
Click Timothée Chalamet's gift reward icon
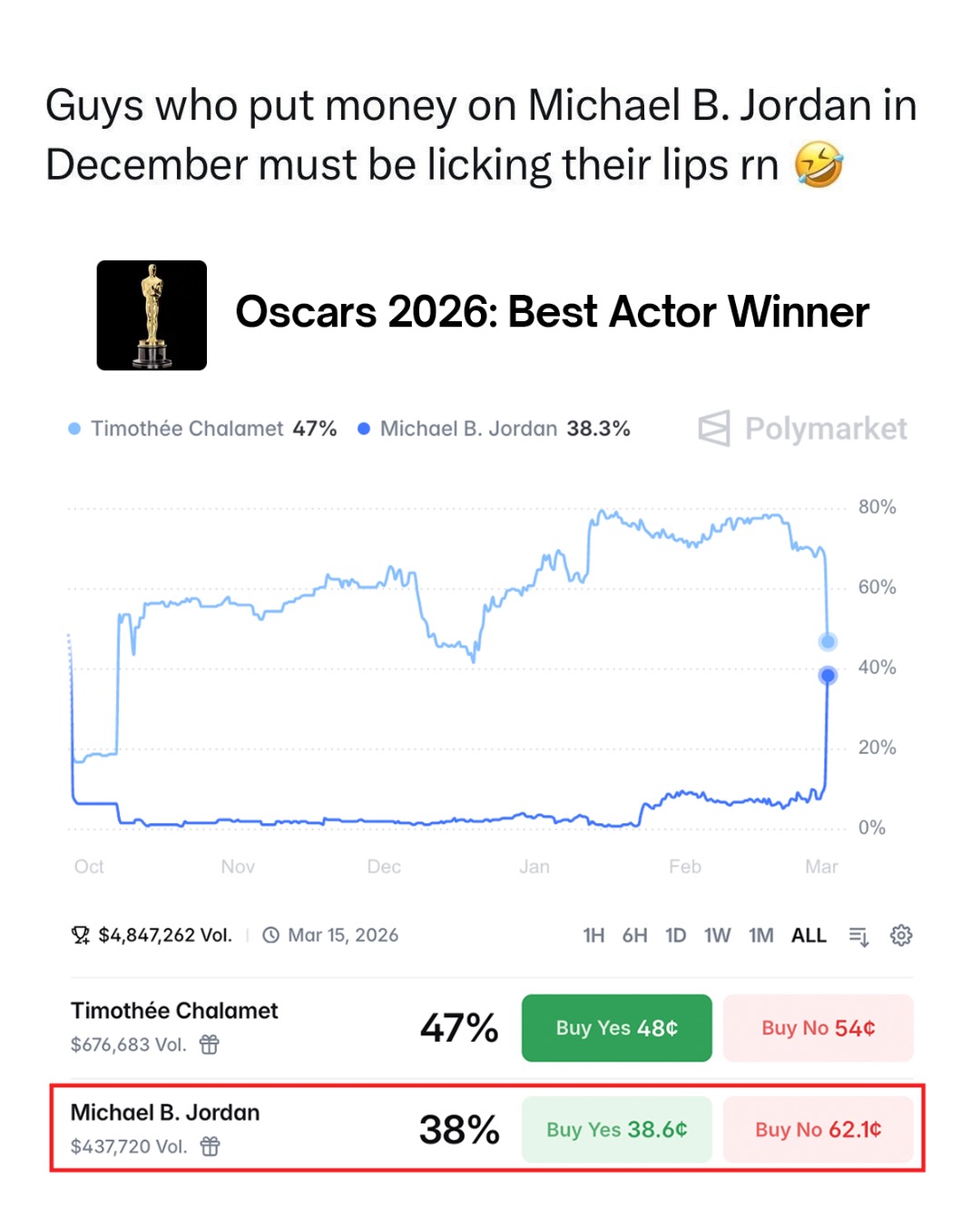(210, 1044)
